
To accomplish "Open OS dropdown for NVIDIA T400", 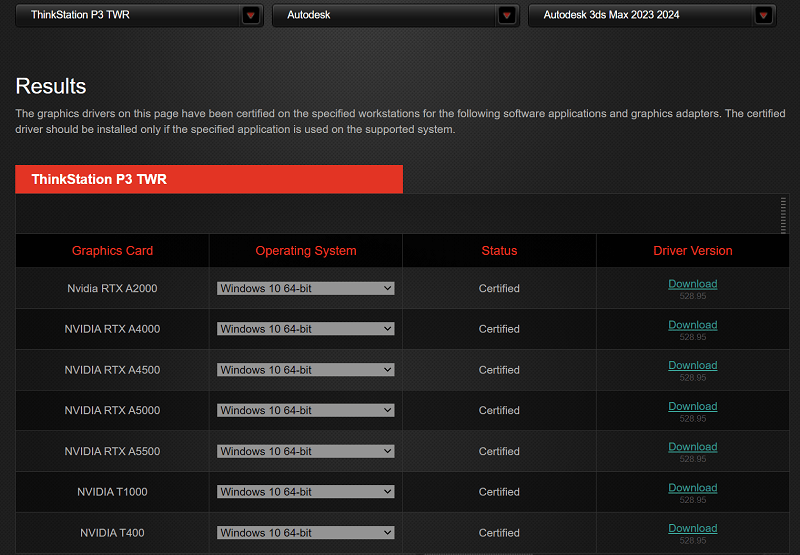I will (x=306, y=533).
